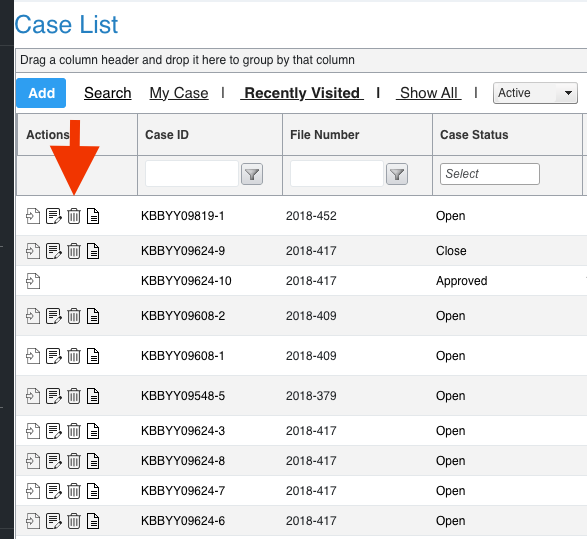Focus the Case ID filter field
587x539 pixels.
pos(192,174)
